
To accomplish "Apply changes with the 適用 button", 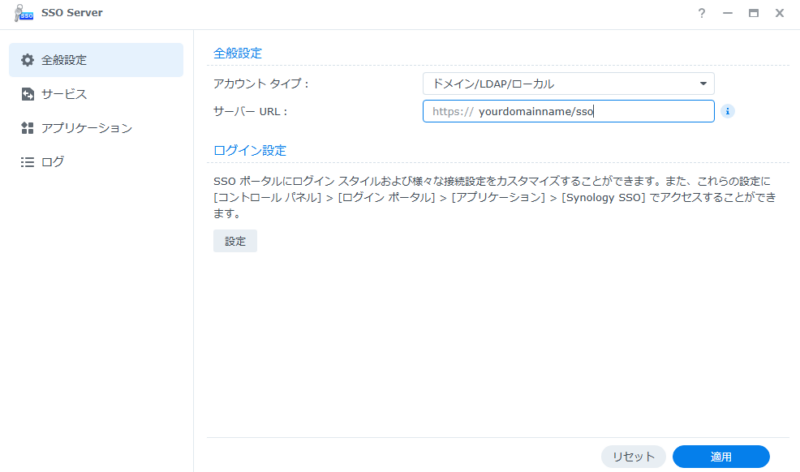I will point(721,457).
